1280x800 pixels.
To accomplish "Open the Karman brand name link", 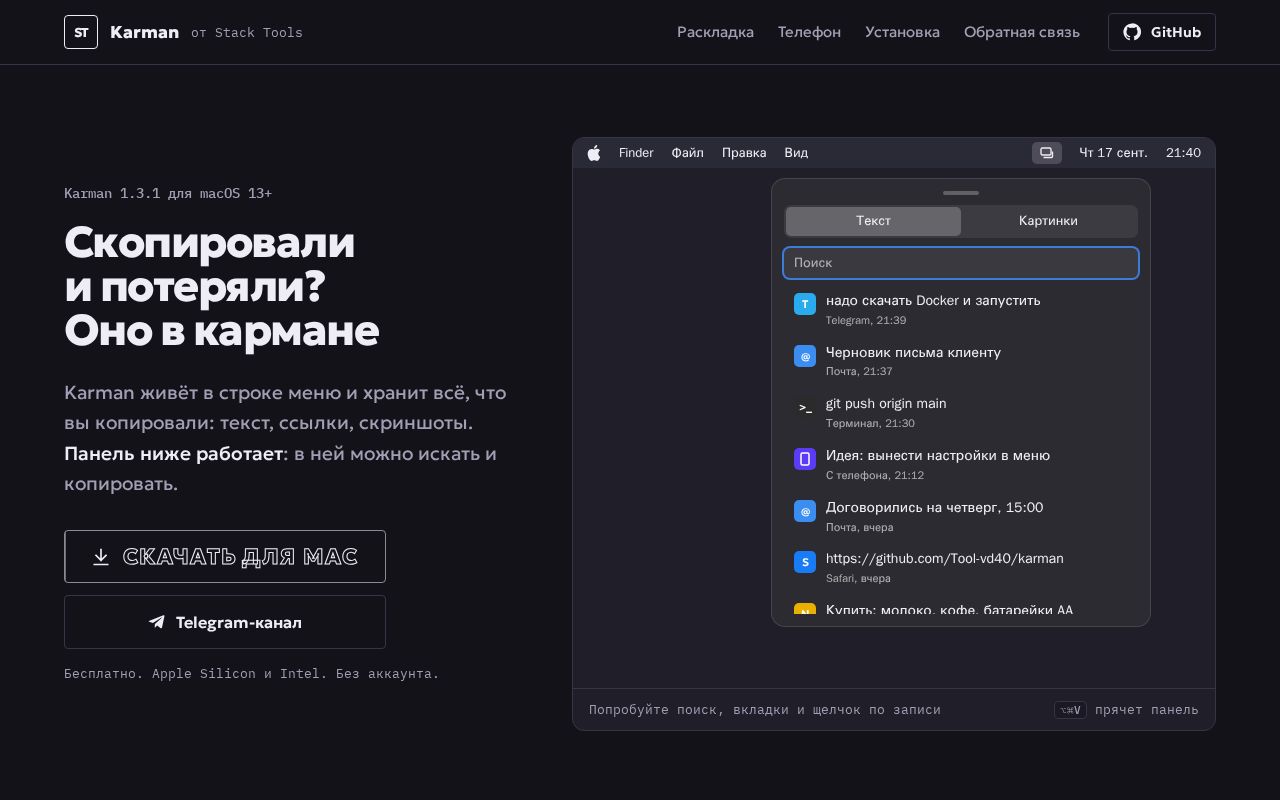I will point(144,32).
